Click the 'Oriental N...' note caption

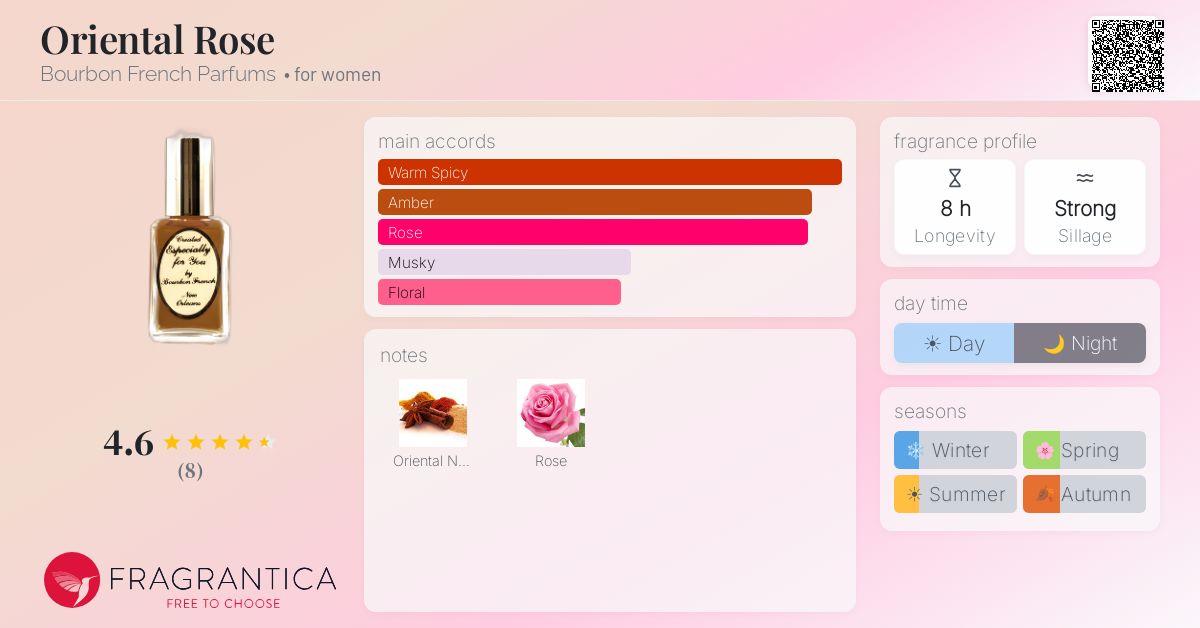431,461
